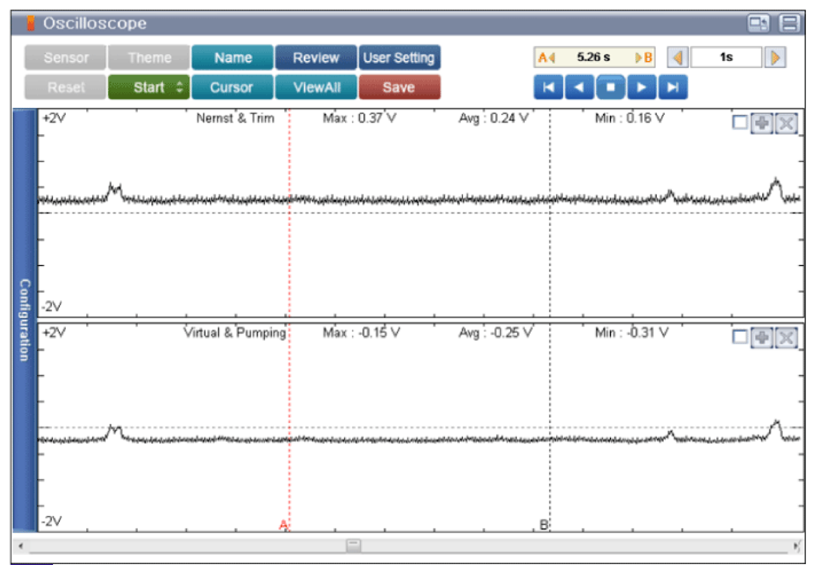Skip to the start of the recording
The height and width of the screenshot is (574, 816).
(547, 87)
